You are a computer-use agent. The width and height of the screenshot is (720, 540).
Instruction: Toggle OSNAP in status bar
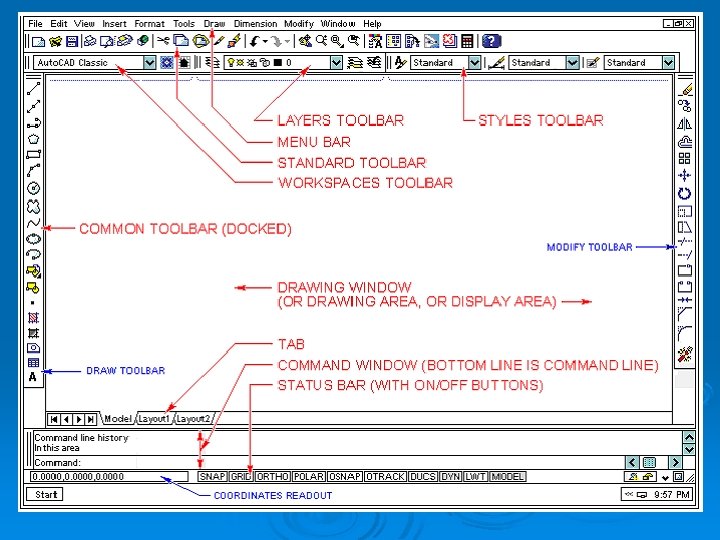pyautogui.click(x=345, y=477)
